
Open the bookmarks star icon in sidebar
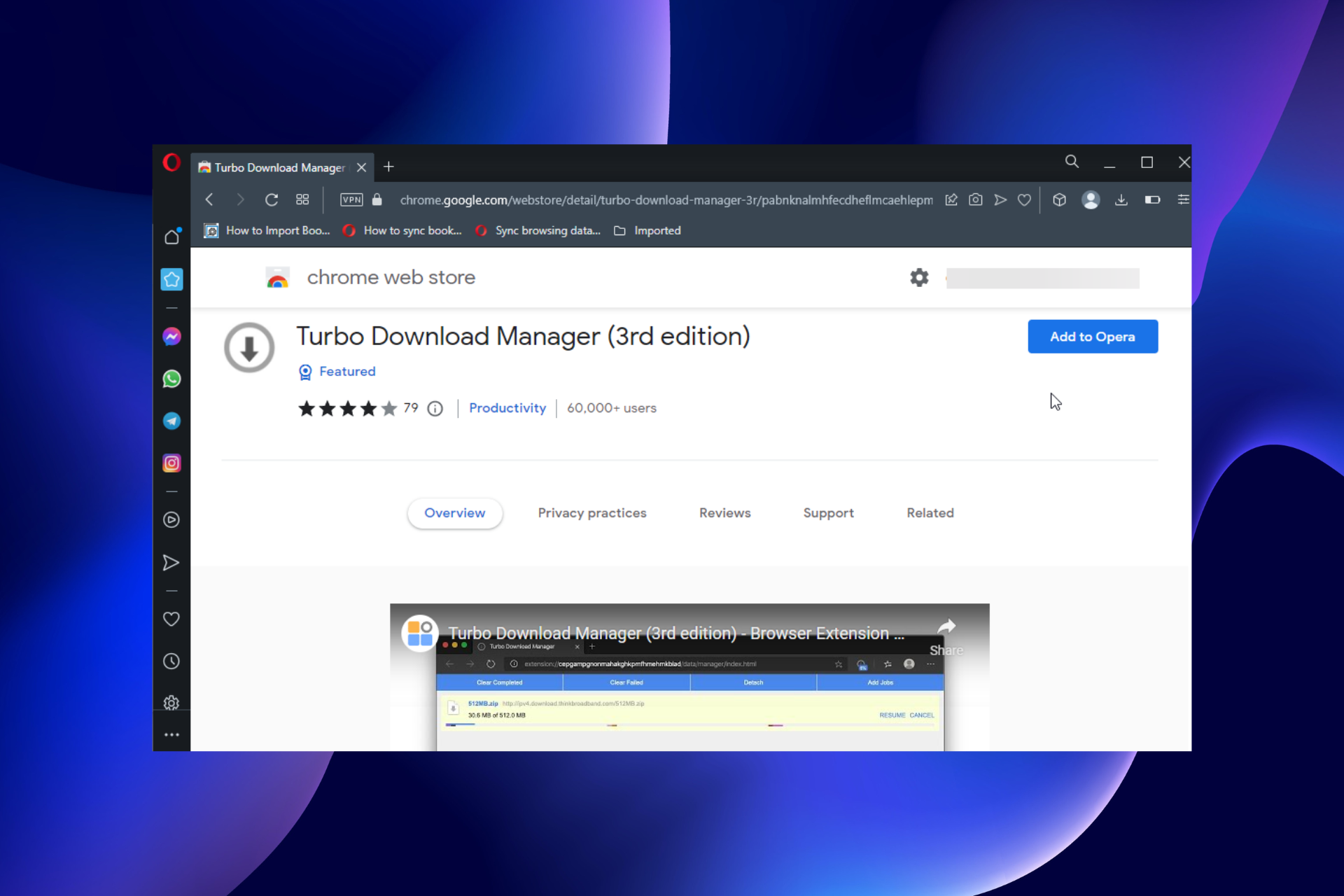[171, 280]
